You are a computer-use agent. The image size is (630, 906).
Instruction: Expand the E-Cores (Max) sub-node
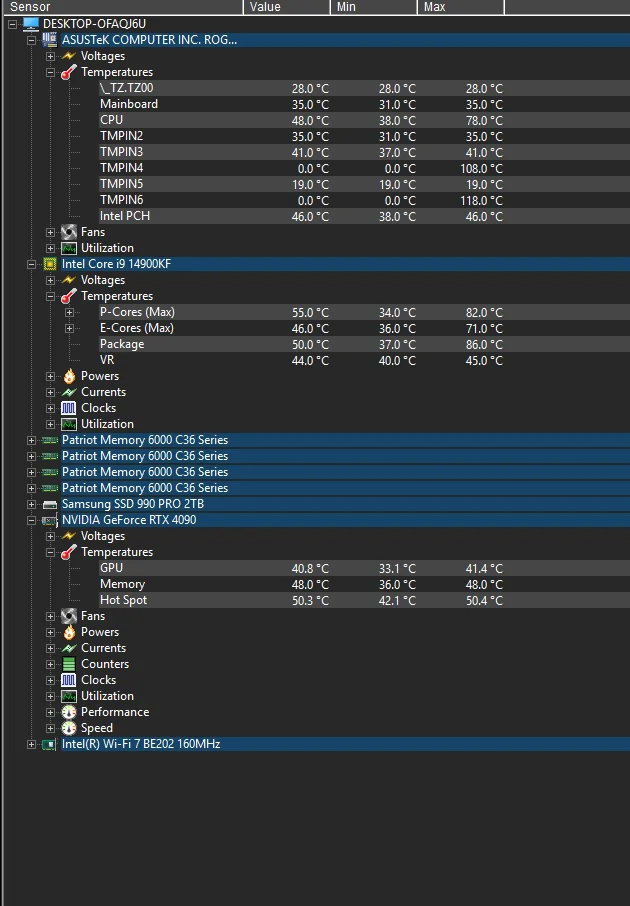point(69,329)
